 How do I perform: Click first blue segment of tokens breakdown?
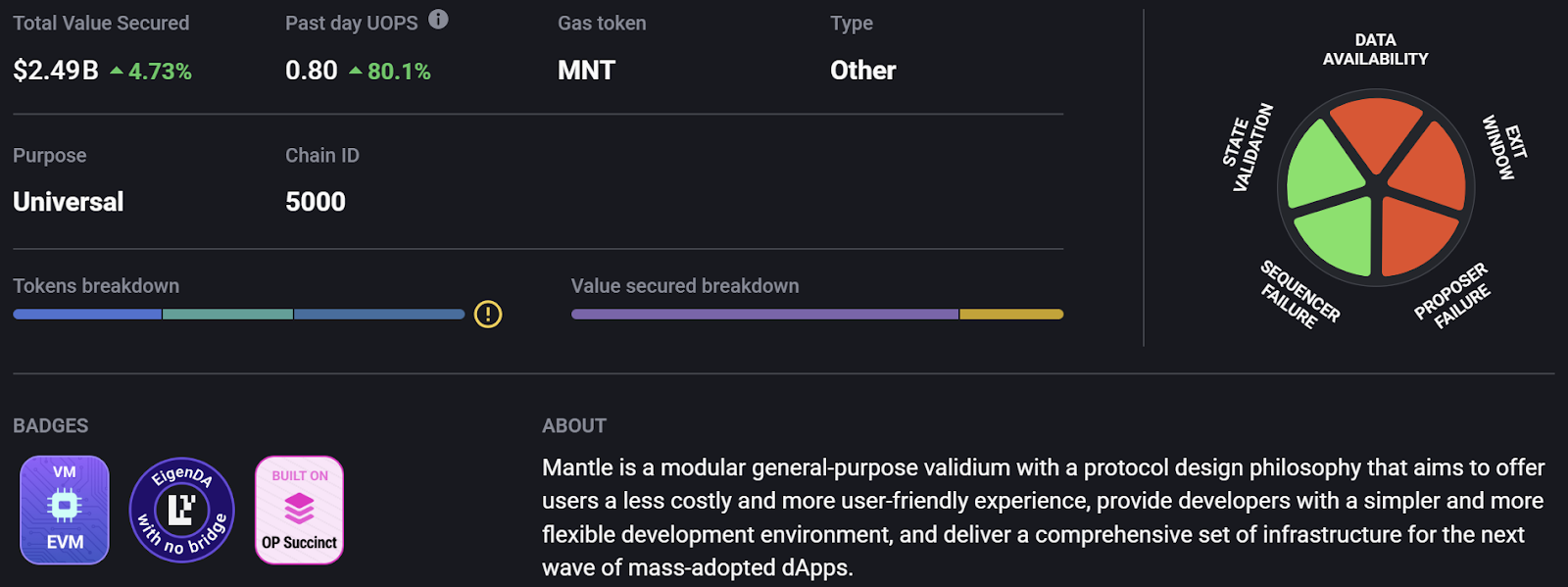pos(87,315)
